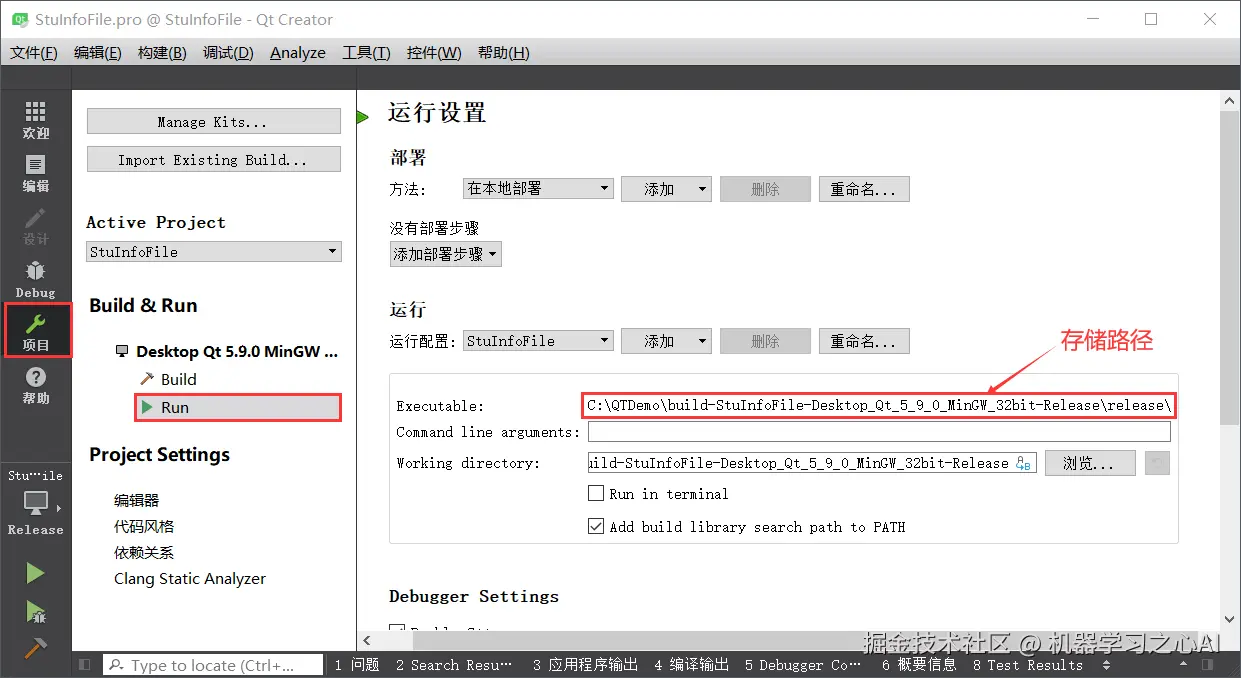Open the 欢迎 (Welcome) mode
The image size is (1241, 678).
[x=35, y=119]
